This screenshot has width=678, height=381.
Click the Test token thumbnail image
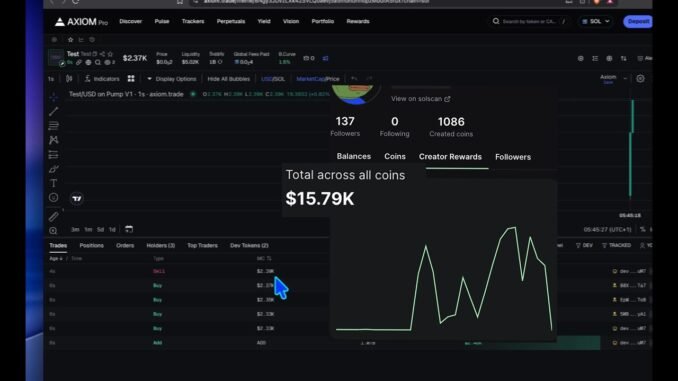[56, 58]
